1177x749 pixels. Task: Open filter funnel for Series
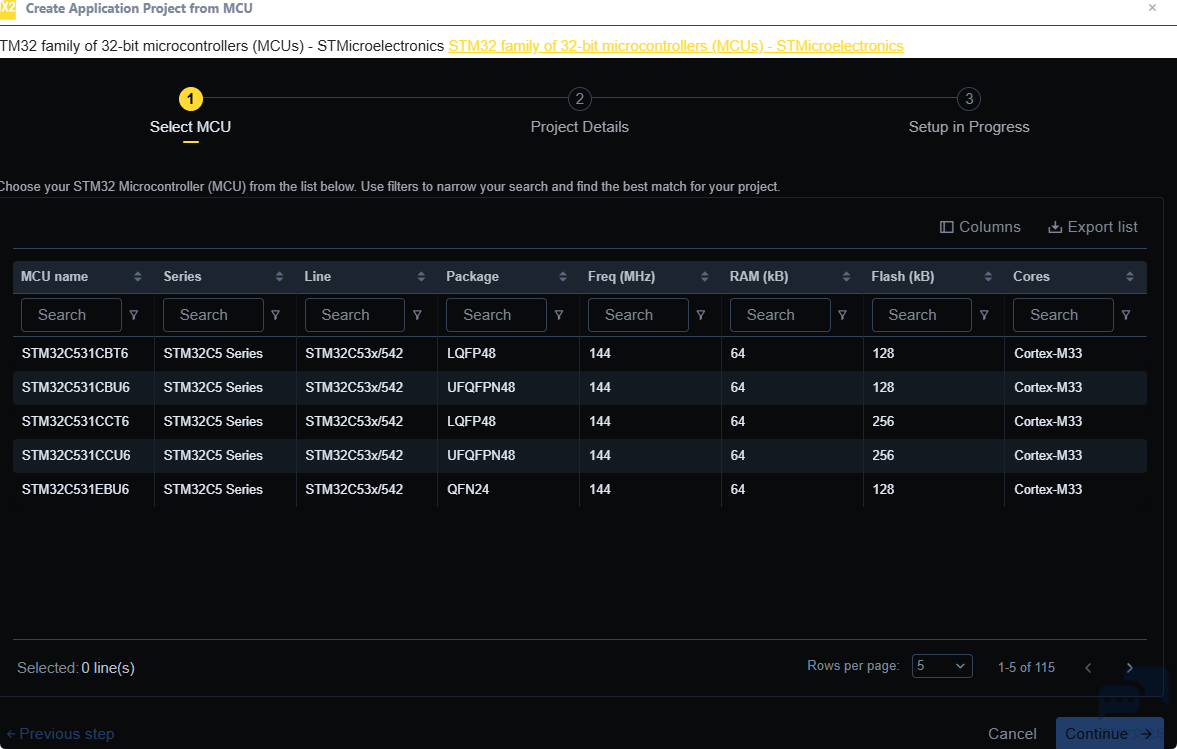coord(275,315)
